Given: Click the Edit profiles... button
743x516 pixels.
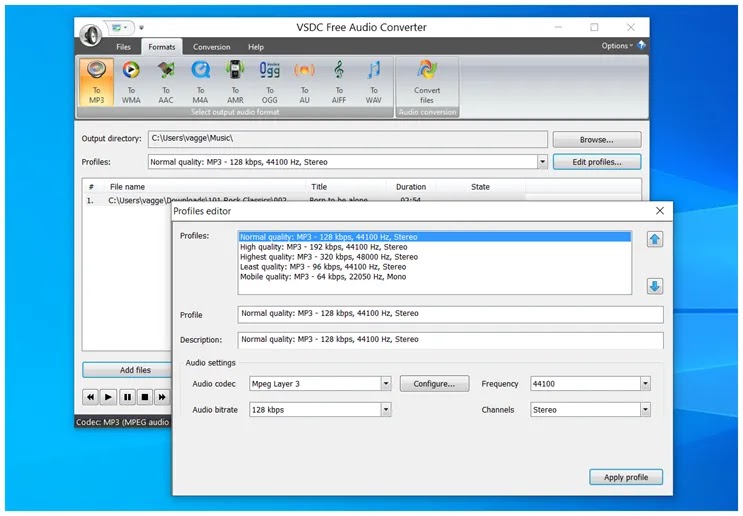Looking at the screenshot, I should point(597,162).
